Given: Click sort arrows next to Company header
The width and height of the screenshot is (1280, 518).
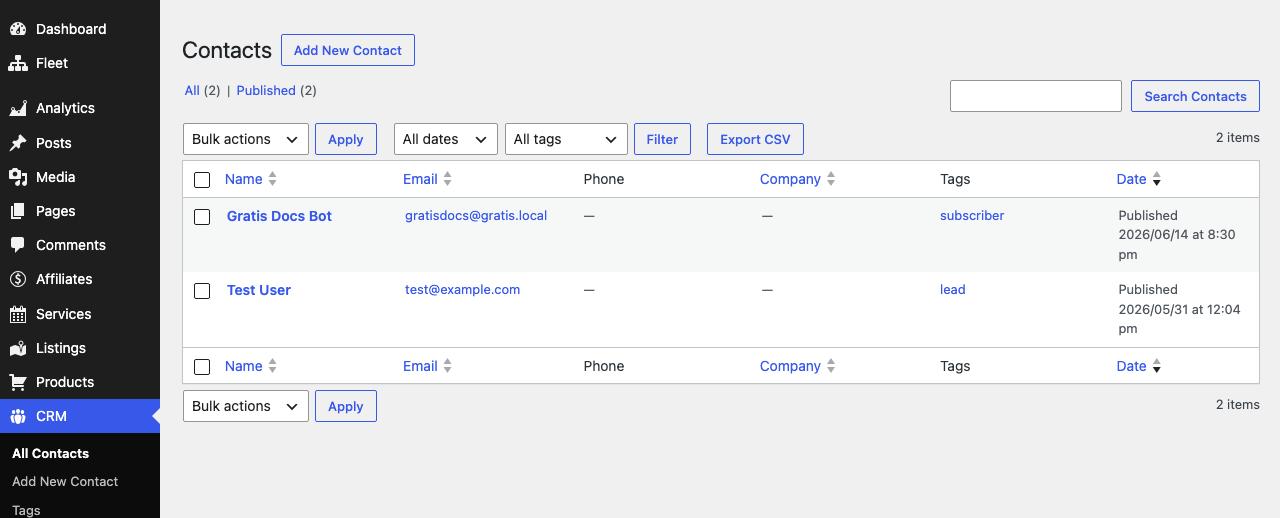Looking at the screenshot, I should [x=831, y=179].
